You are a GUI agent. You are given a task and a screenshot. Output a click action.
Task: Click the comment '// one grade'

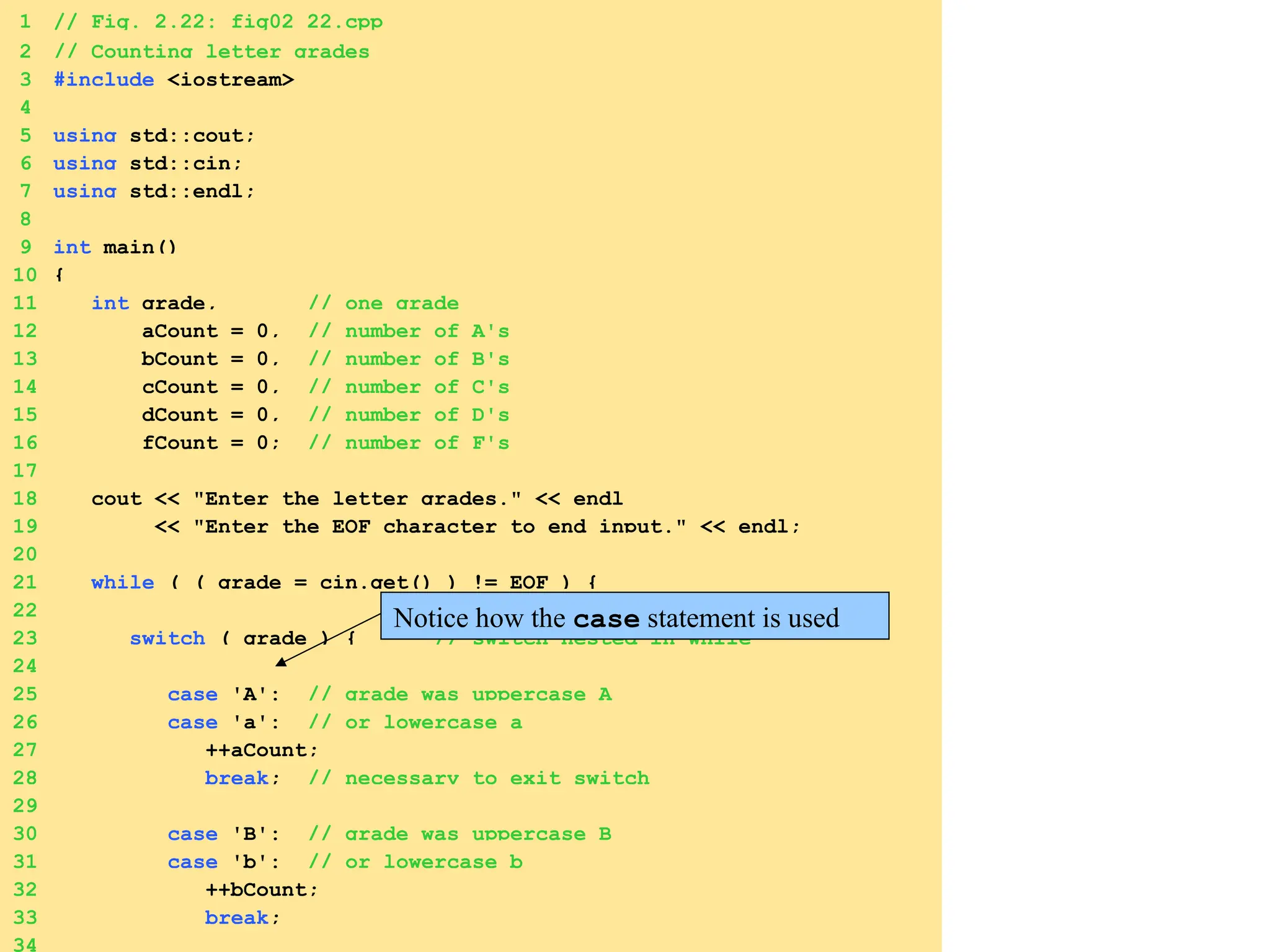[384, 303]
